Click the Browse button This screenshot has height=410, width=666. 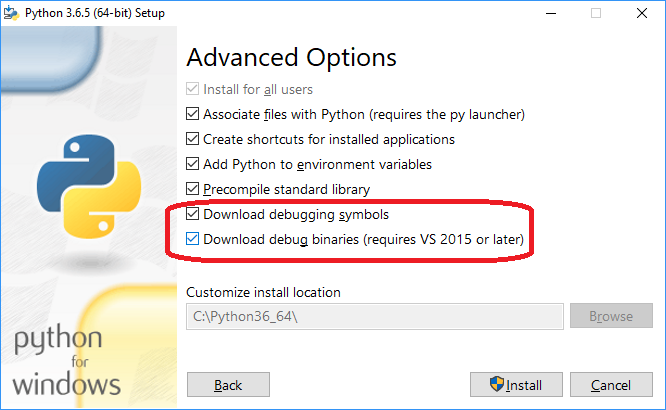coord(611,316)
